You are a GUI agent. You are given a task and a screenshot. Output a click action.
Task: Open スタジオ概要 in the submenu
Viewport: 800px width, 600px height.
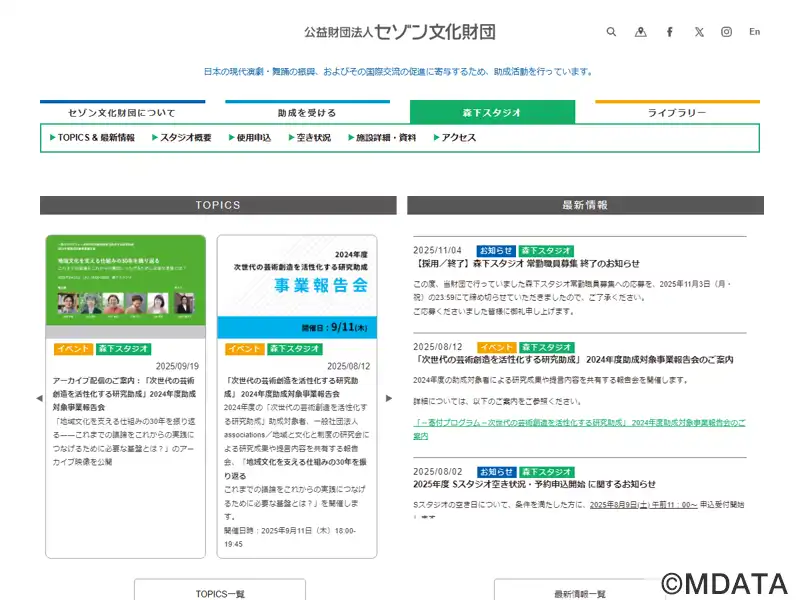pyautogui.click(x=185, y=138)
